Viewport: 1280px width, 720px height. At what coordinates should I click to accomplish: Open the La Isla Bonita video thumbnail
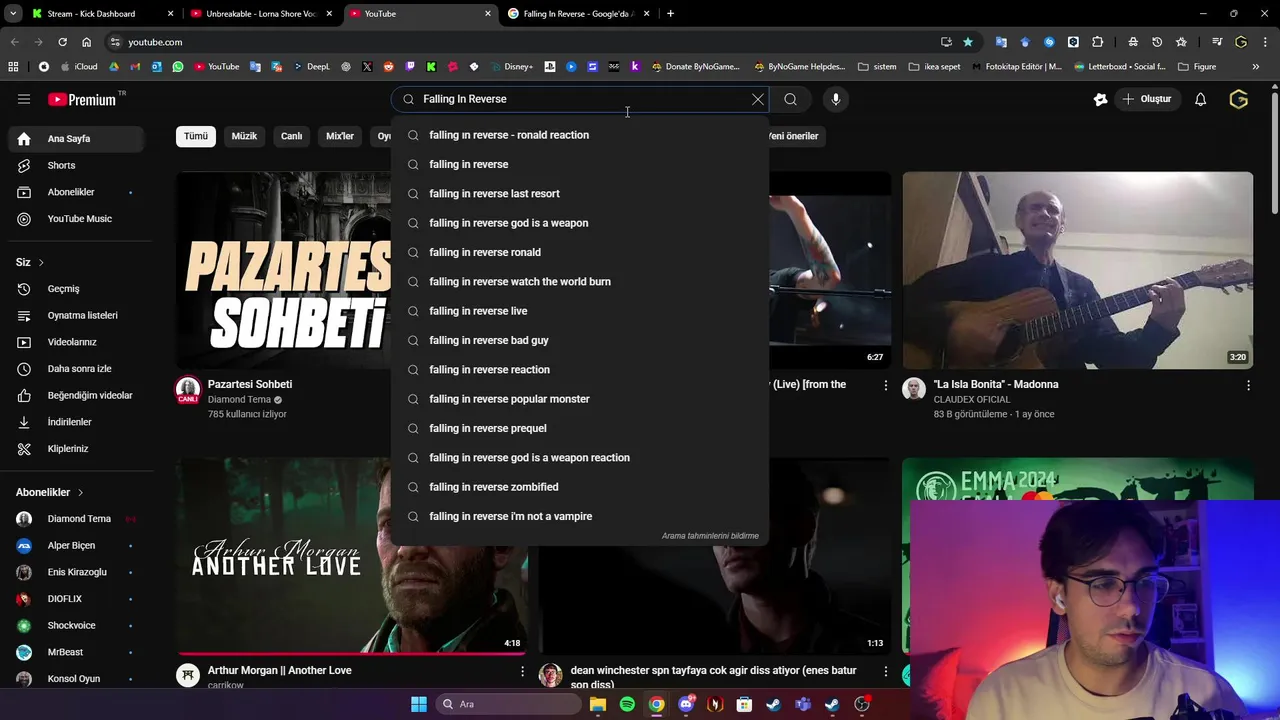(1077, 270)
